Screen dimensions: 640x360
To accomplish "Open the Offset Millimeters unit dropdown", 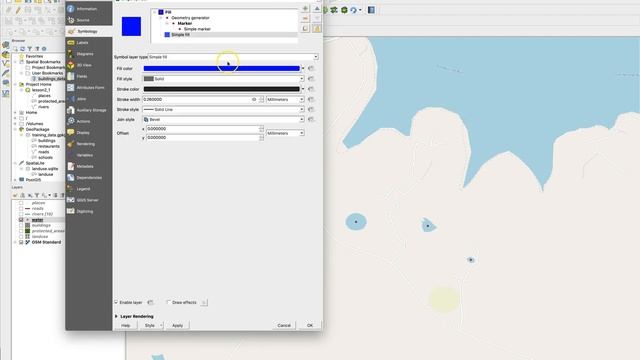I will [x=285, y=133].
